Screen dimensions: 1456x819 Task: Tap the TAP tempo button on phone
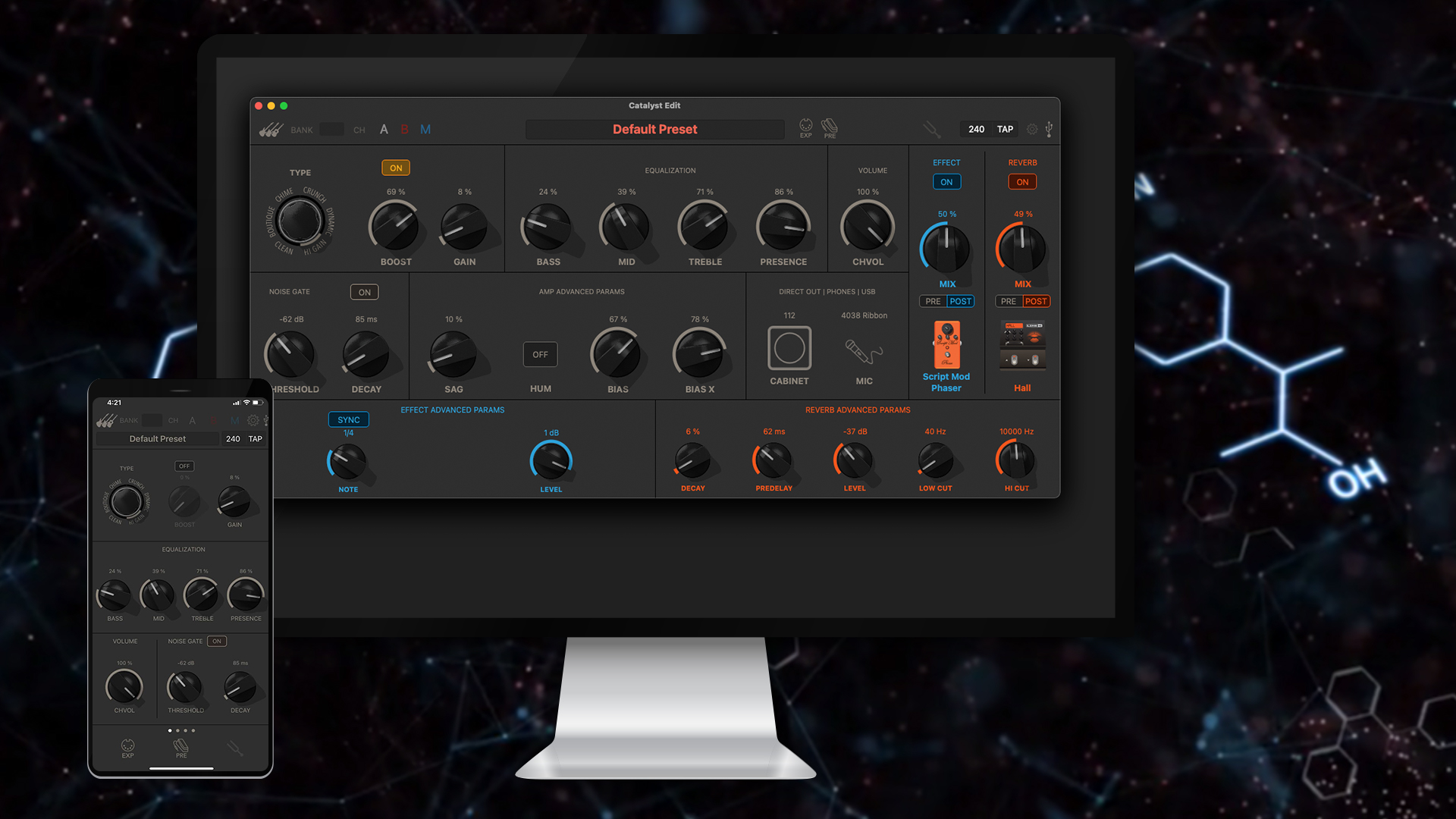coord(256,439)
